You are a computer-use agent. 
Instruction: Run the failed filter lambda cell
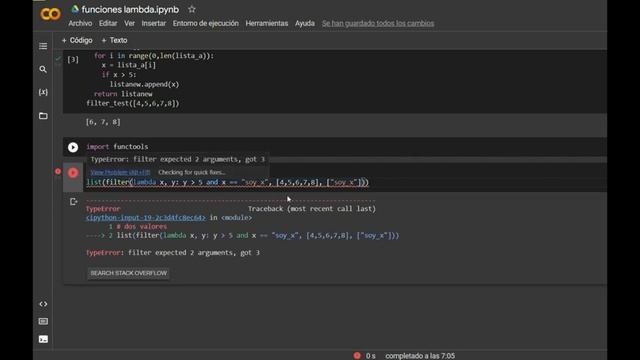point(73,173)
